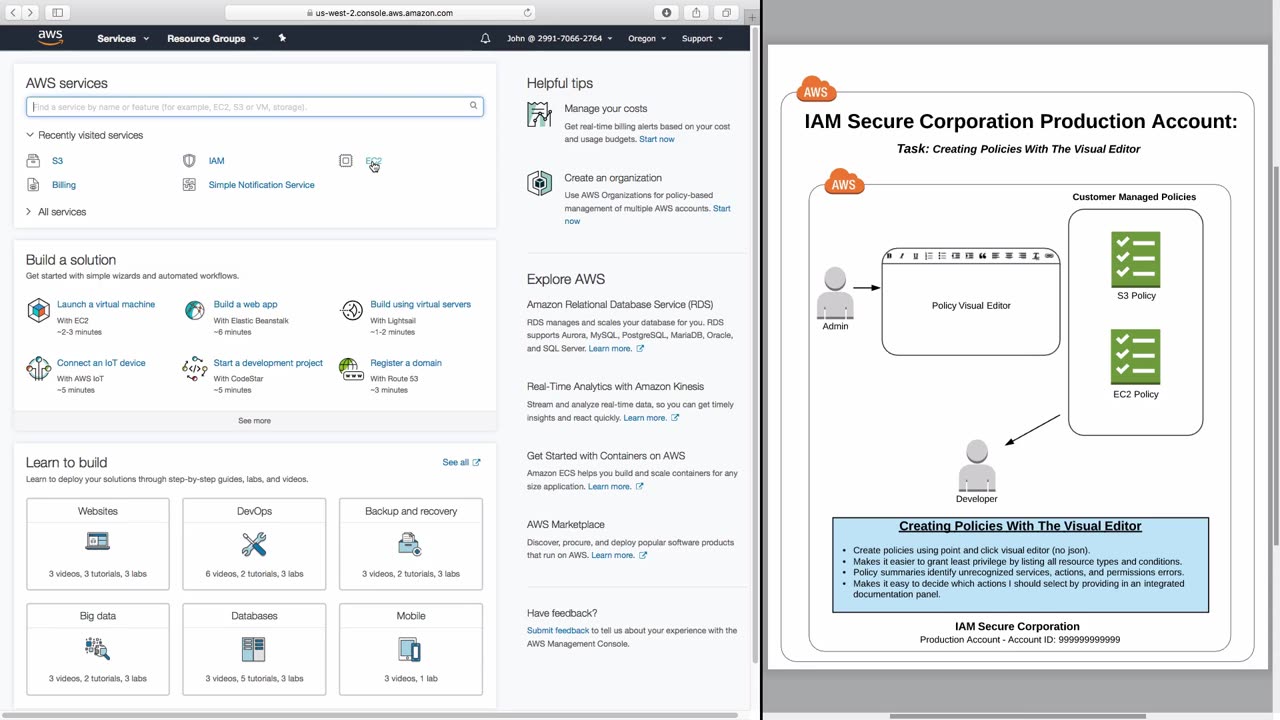This screenshot has height=720, width=1280.
Task: Show all tabs button in Safari
Action: pyautogui.click(x=726, y=13)
